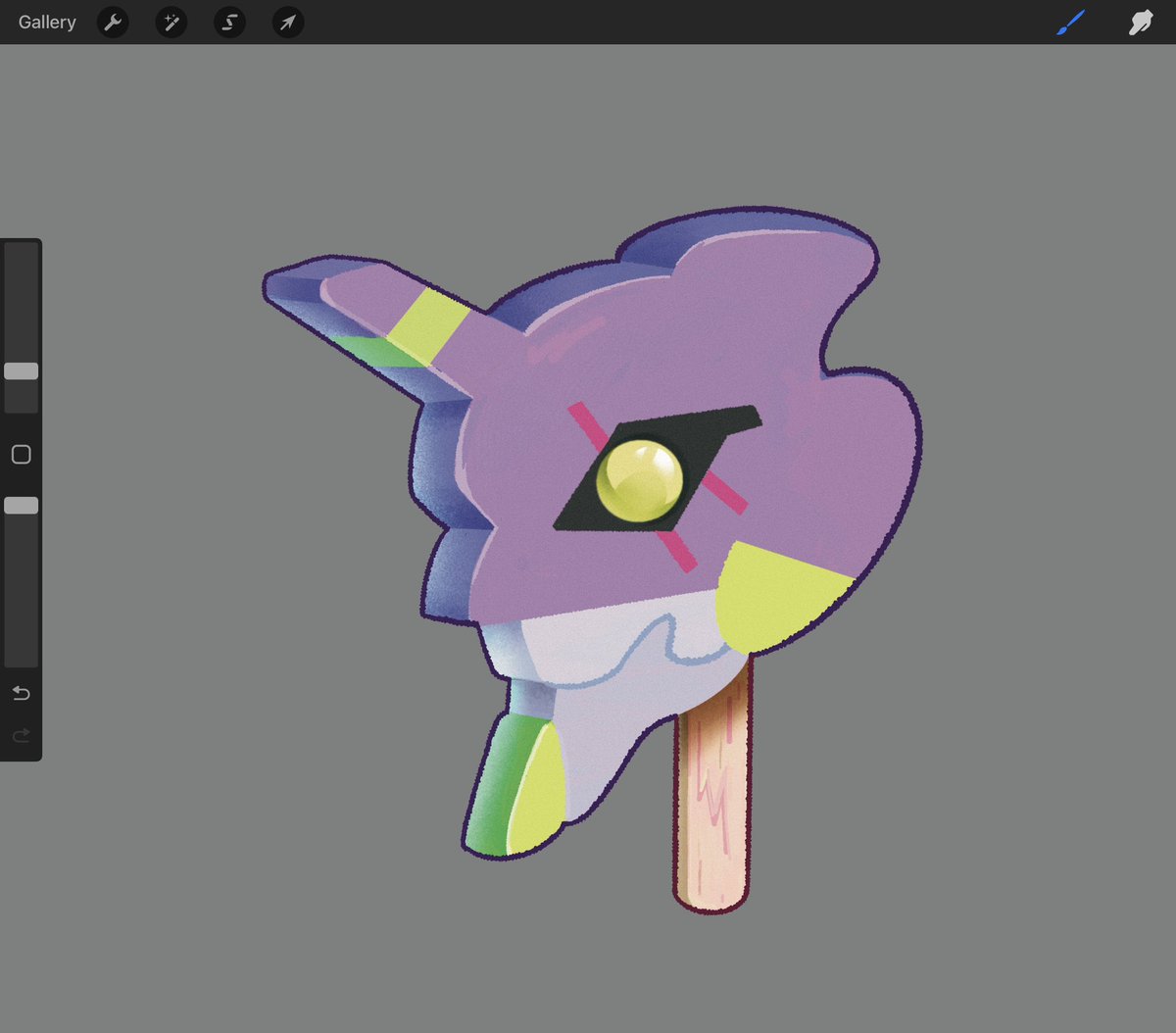
Task: Tap the square Modify button in sidebar
Action: [x=21, y=454]
